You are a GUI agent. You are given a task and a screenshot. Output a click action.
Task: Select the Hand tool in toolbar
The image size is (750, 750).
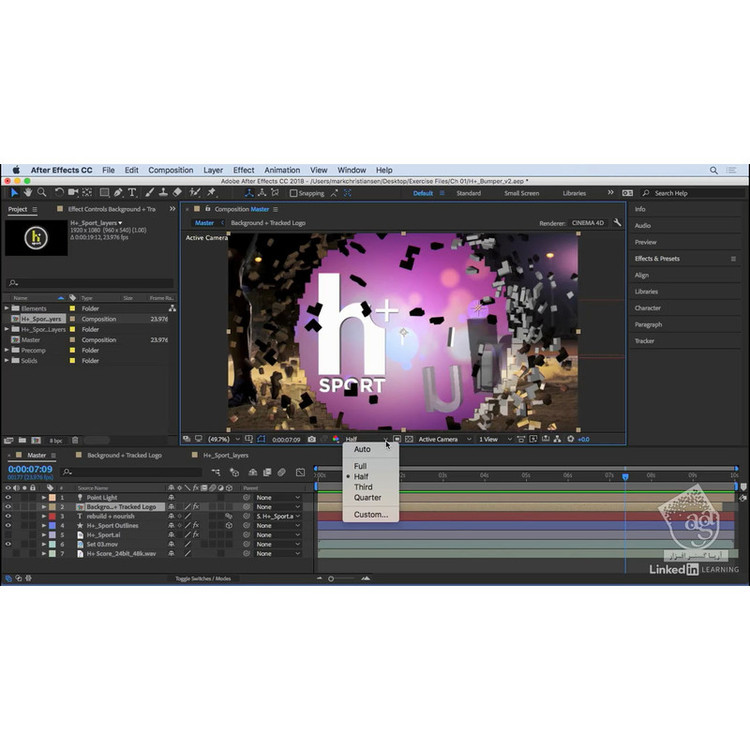tap(28, 193)
